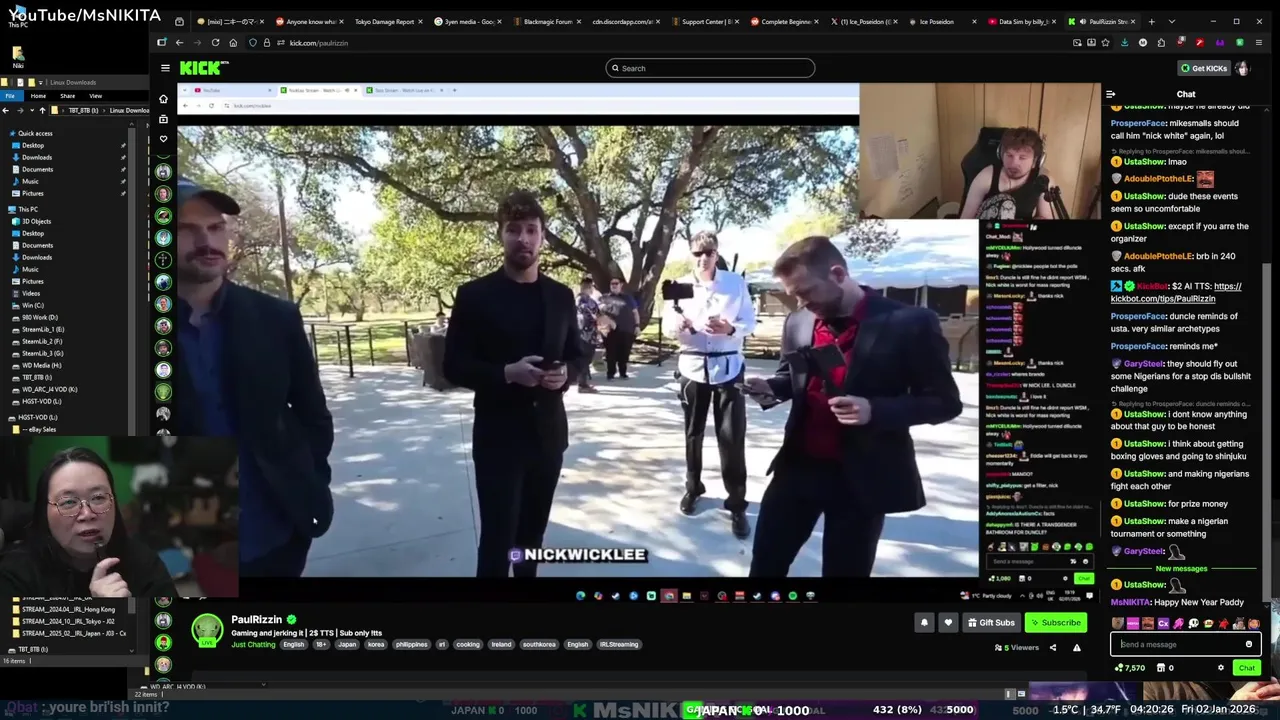Open the kickbot.com tips link in chat
1280x720 pixels.
click(x=1176, y=292)
